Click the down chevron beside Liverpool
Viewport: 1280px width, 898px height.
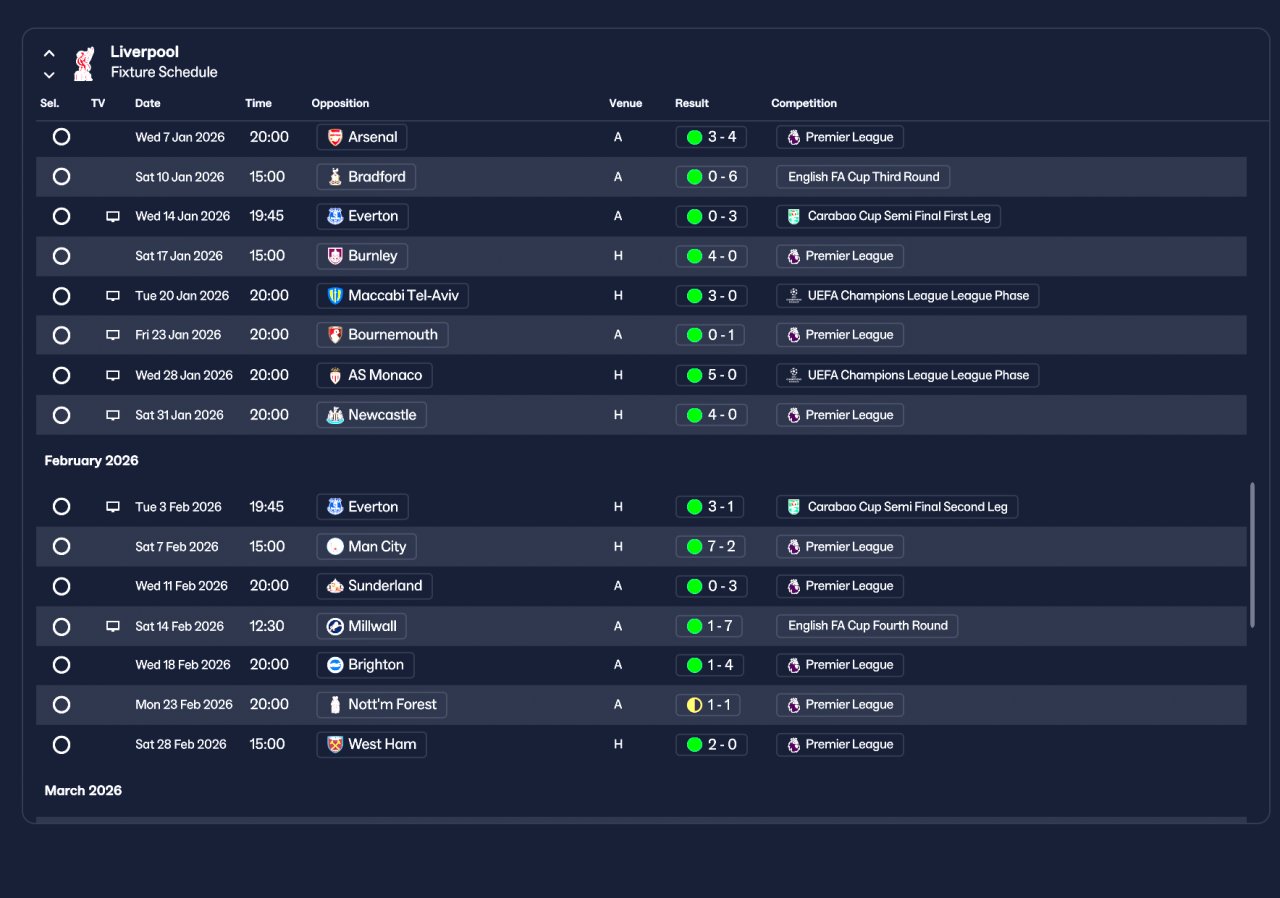[49, 75]
